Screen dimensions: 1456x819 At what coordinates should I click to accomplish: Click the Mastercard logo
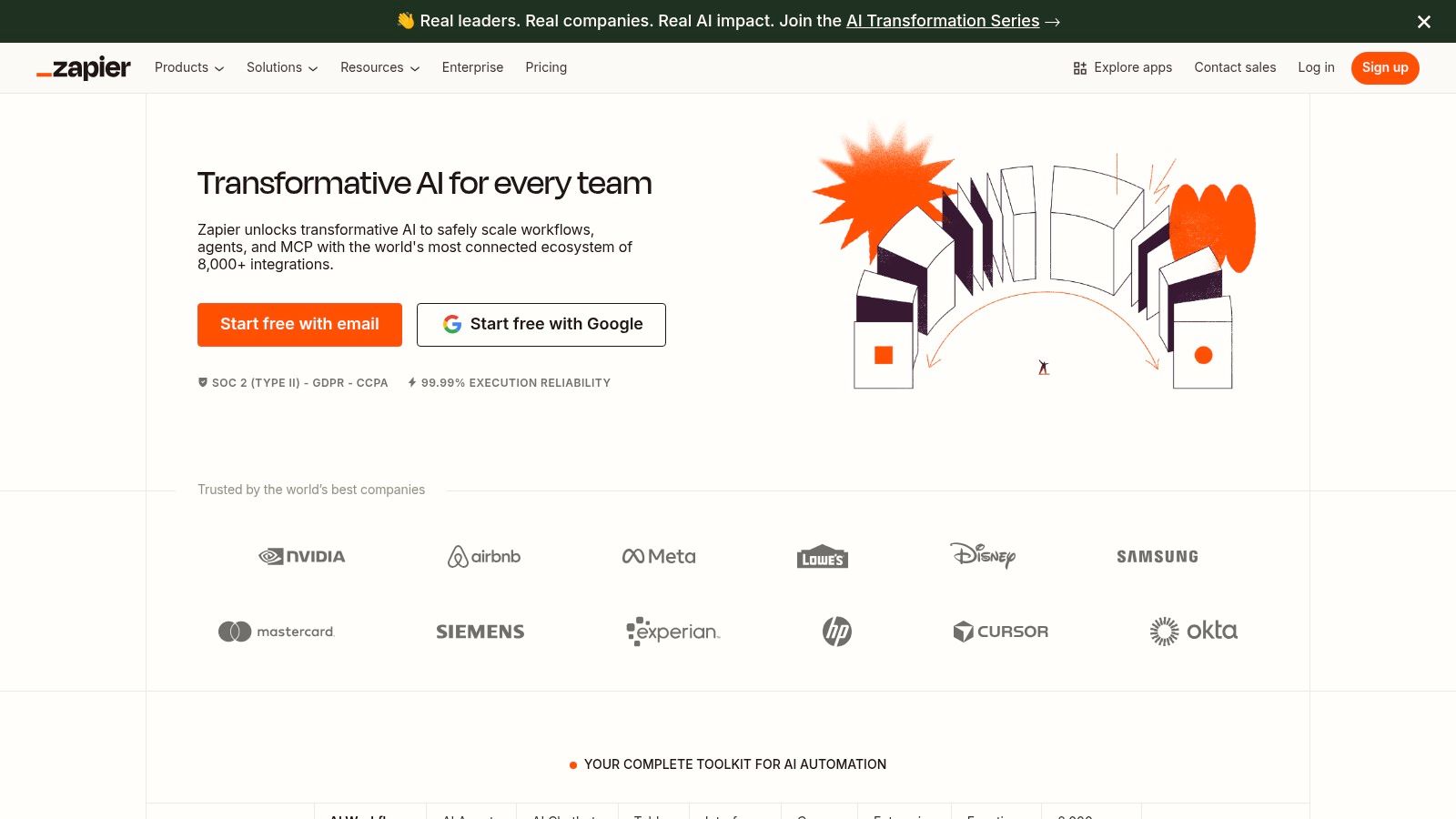click(x=276, y=631)
